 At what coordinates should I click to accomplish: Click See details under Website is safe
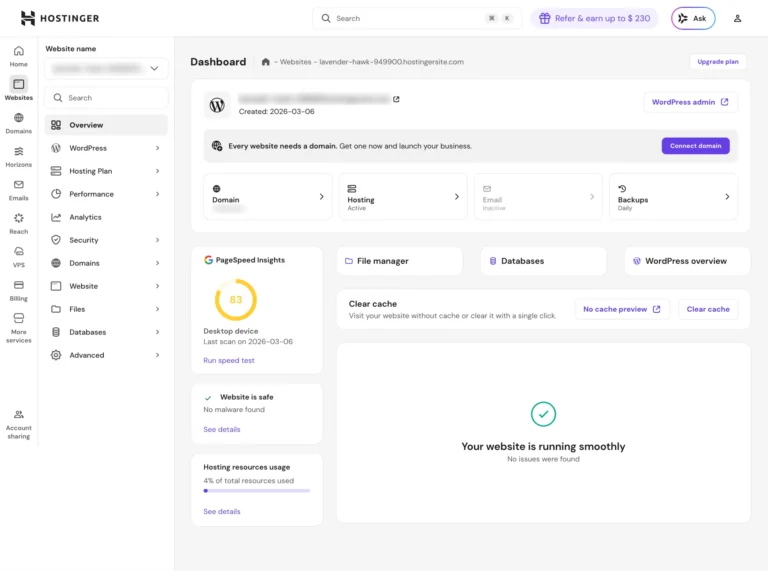click(x=222, y=429)
